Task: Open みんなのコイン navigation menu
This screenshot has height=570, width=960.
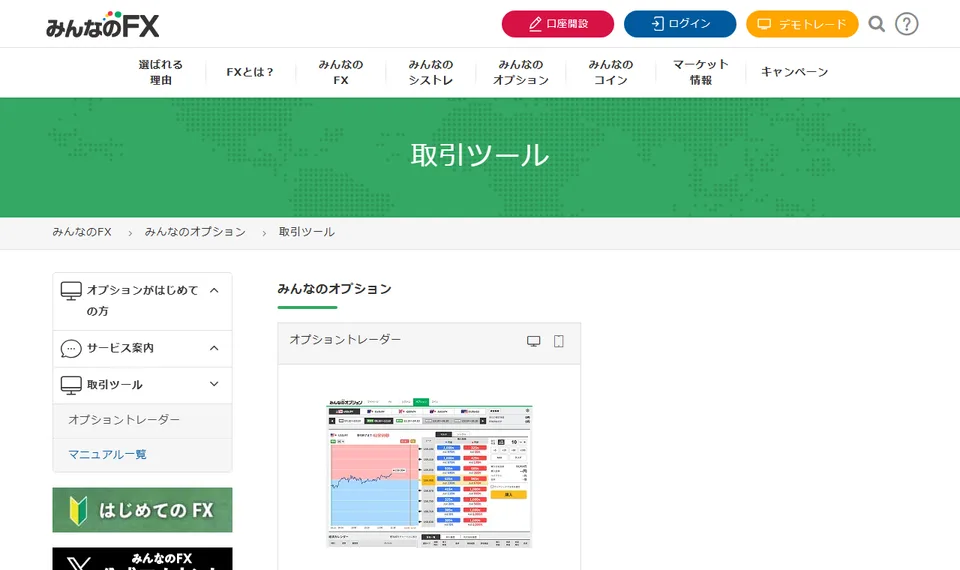Action: coord(610,72)
